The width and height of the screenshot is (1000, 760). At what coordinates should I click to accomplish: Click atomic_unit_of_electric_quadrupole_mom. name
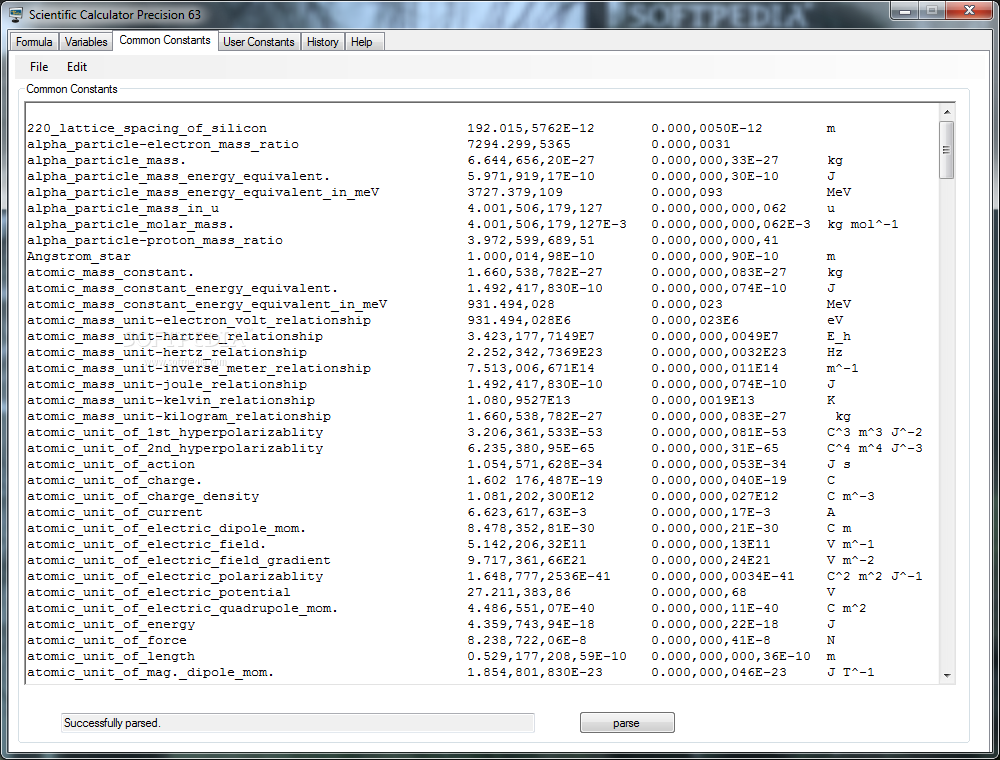click(182, 608)
